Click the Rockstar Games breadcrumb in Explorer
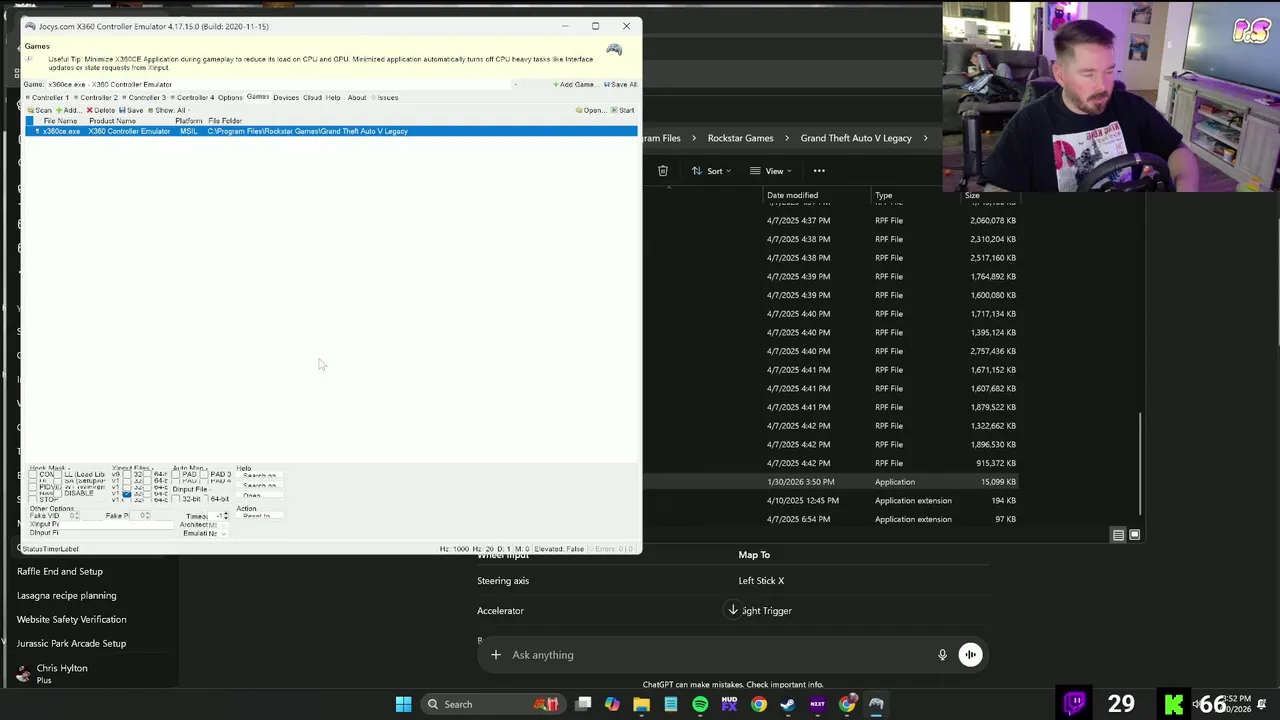 740,138
